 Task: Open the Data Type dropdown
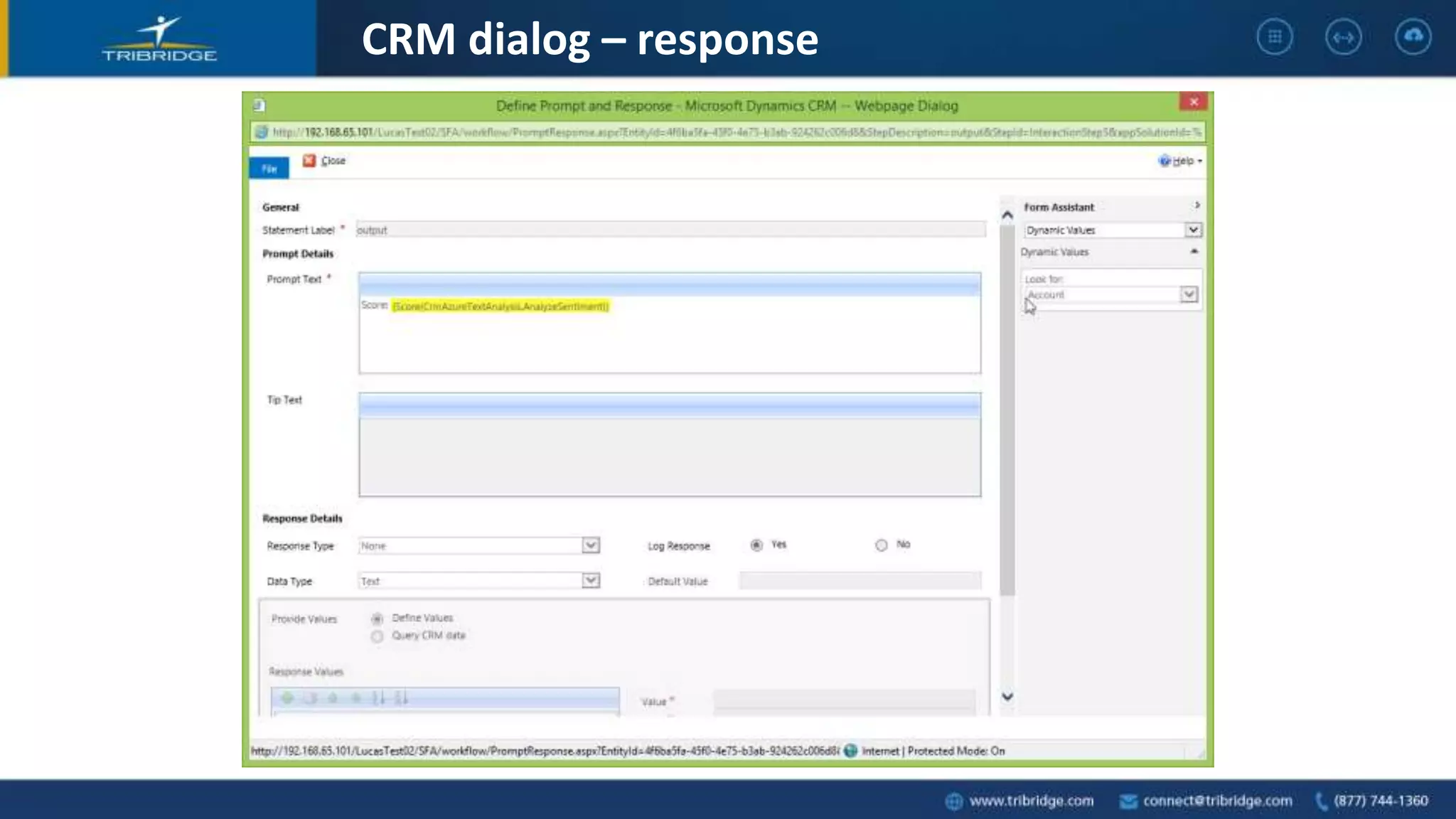pos(591,581)
